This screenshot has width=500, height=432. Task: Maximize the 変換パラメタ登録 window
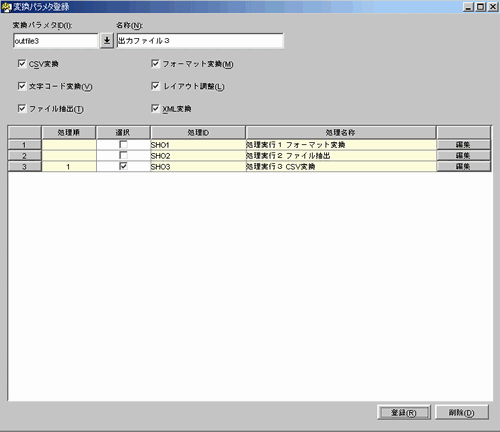(481, 7)
